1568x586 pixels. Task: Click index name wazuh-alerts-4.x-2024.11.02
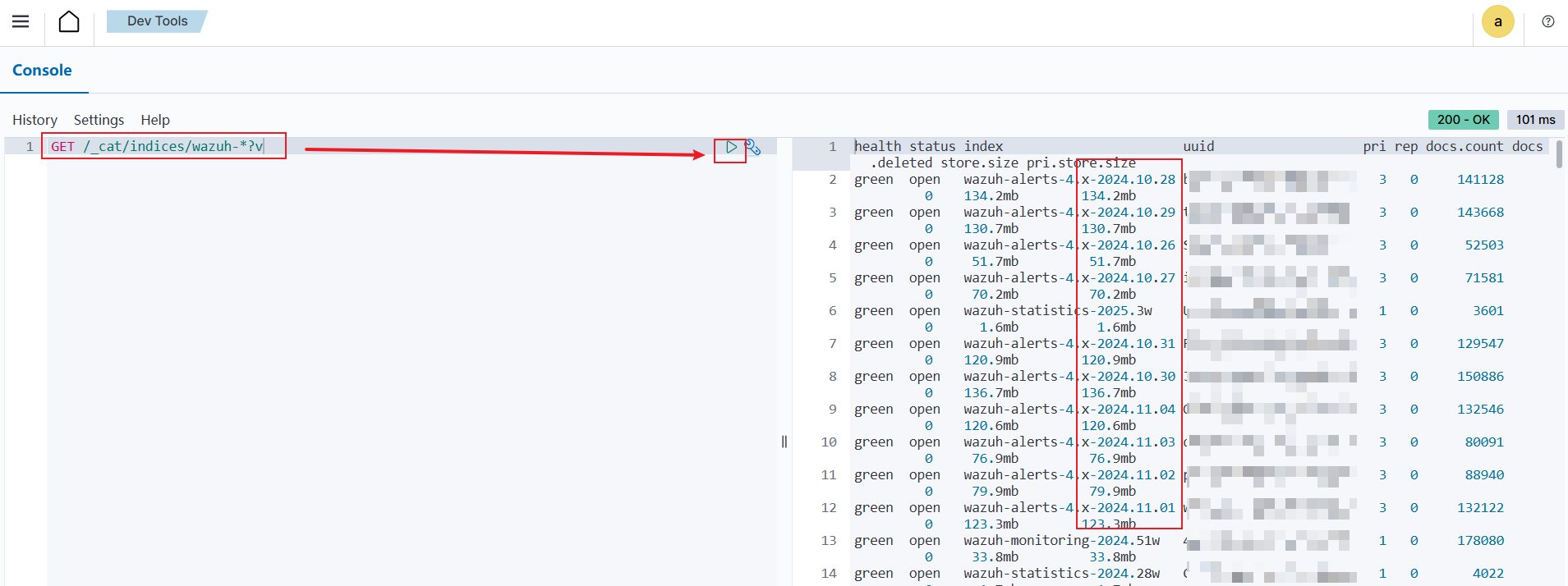point(1069,474)
